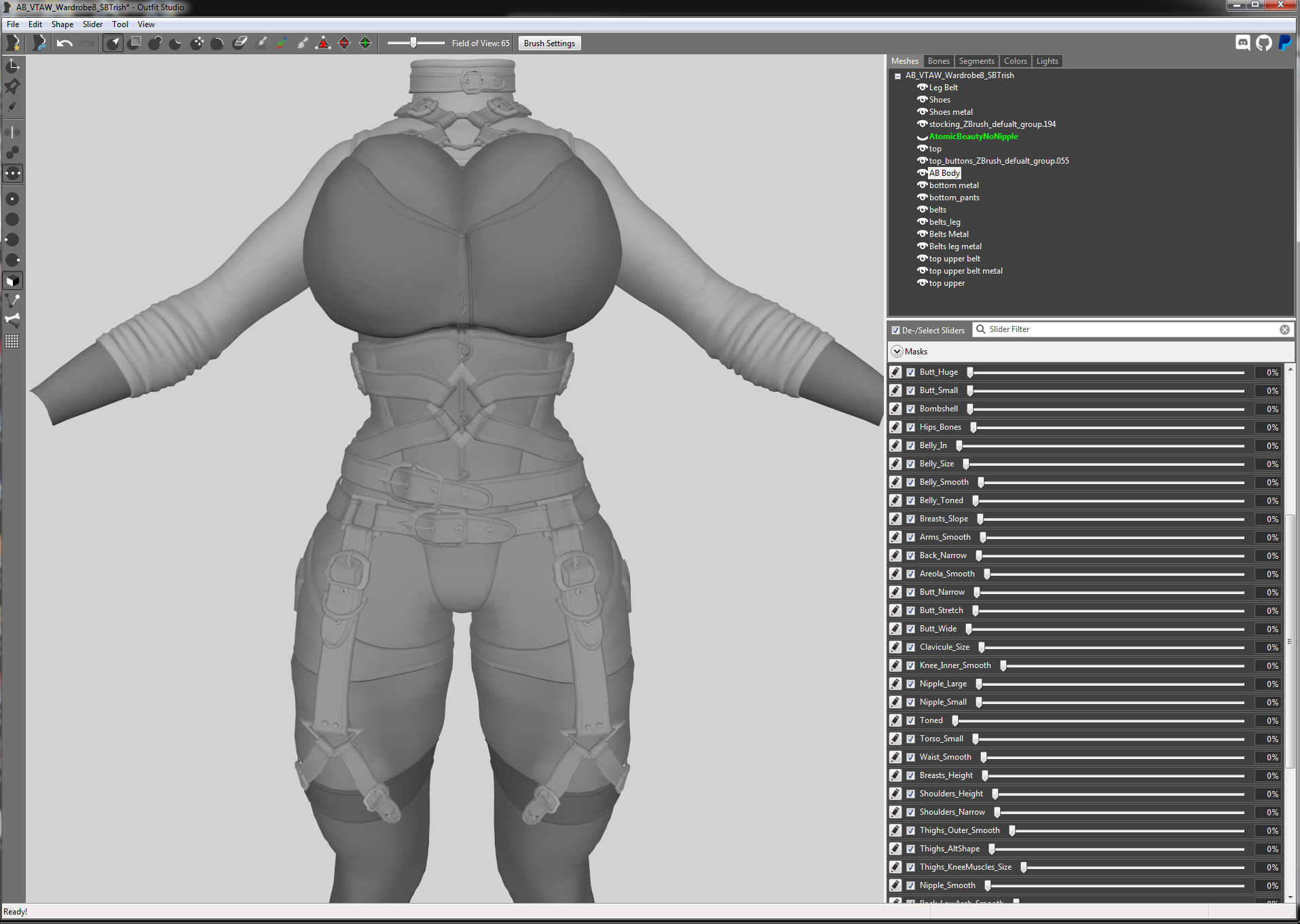Click the Undo arrow in the toolbar

[64, 43]
